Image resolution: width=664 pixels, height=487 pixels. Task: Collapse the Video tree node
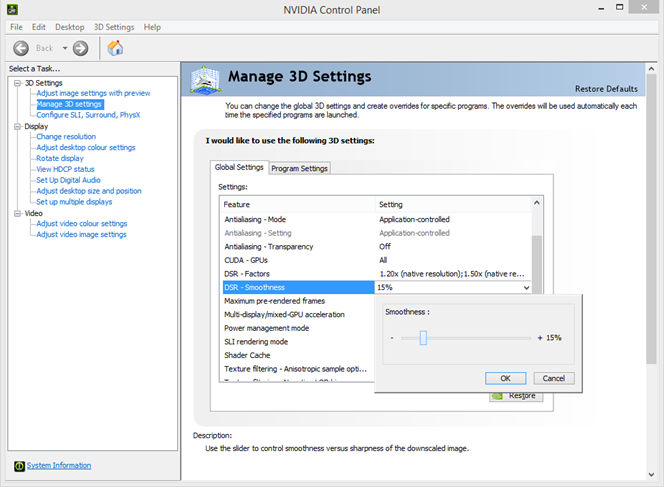(17, 213)
